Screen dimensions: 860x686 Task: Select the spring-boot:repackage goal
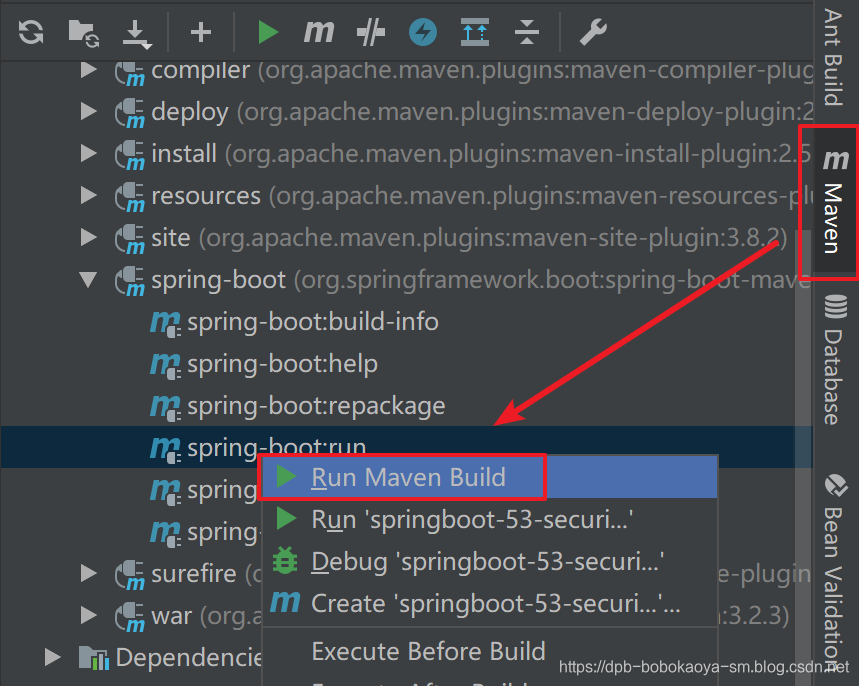click(316, 406)
